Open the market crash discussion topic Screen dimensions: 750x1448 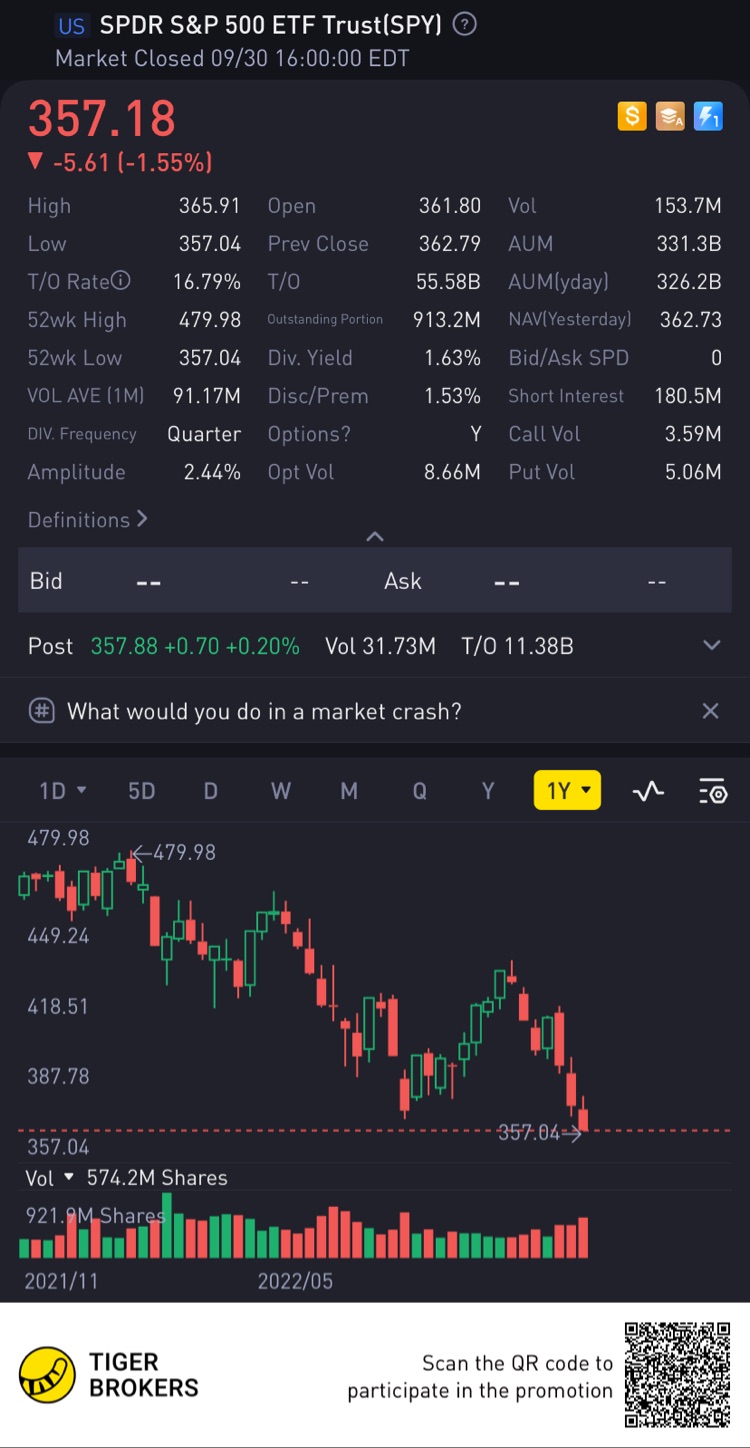(264, 711)
